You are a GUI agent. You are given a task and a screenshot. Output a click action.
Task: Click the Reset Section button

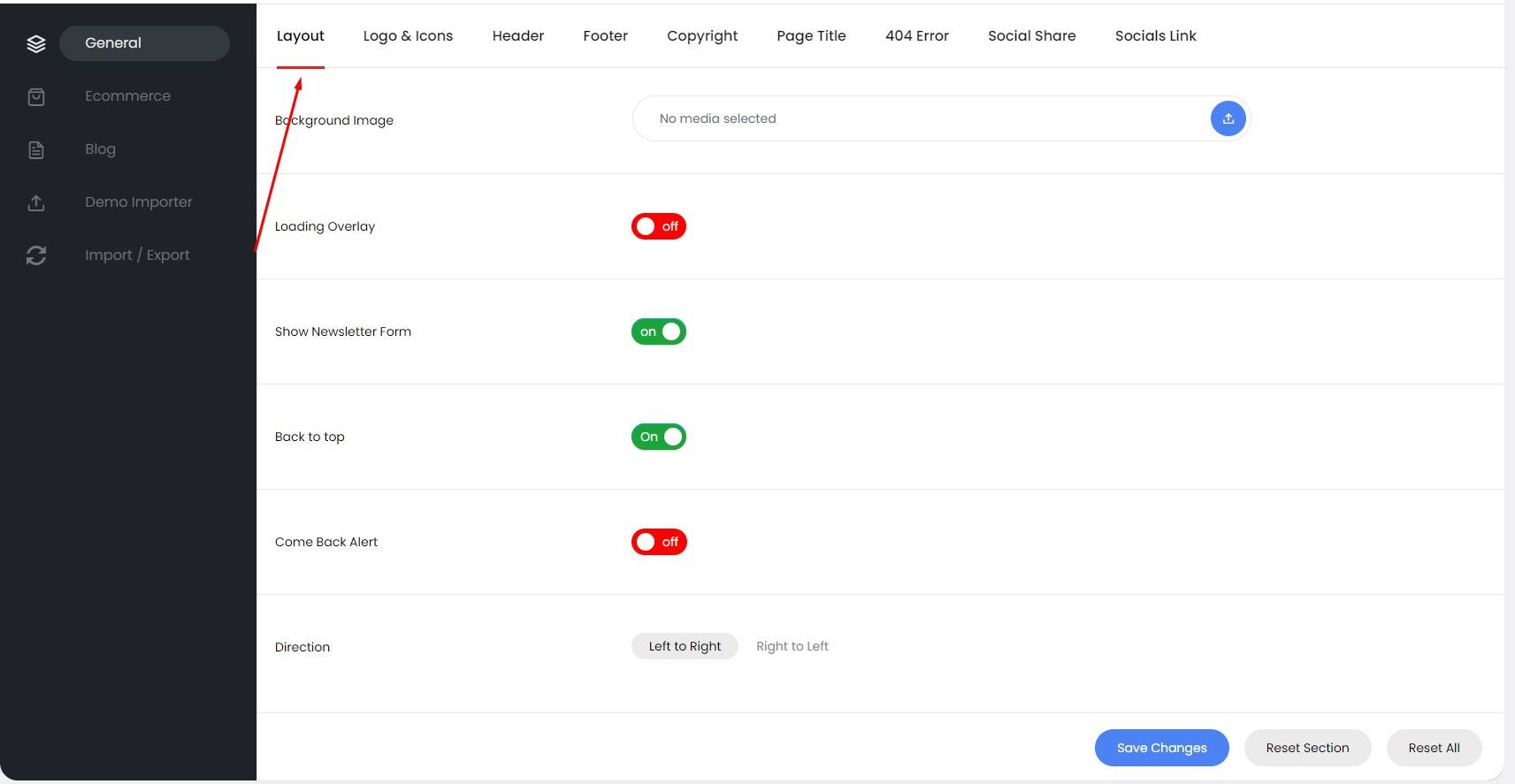coord(1307,748)
